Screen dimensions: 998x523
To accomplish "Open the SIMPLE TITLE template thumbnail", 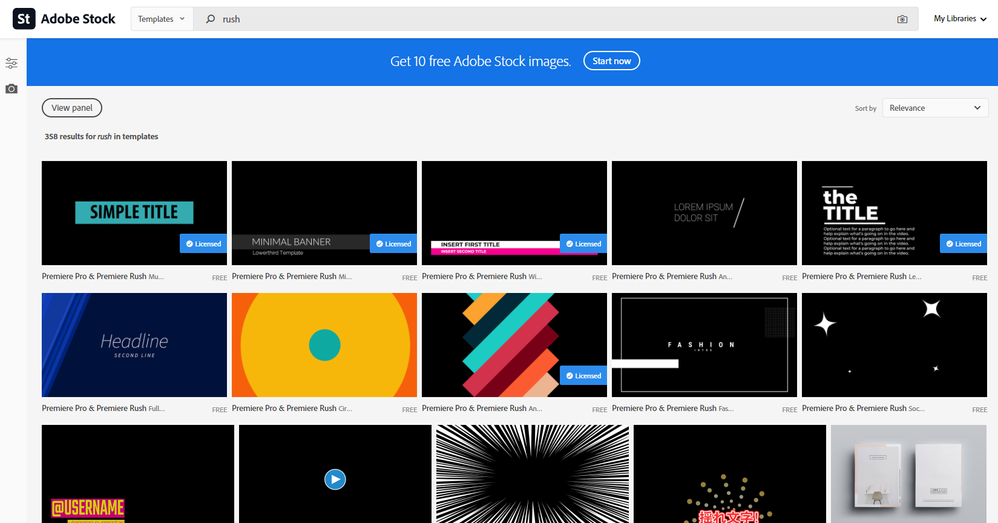I will [134, 213].
